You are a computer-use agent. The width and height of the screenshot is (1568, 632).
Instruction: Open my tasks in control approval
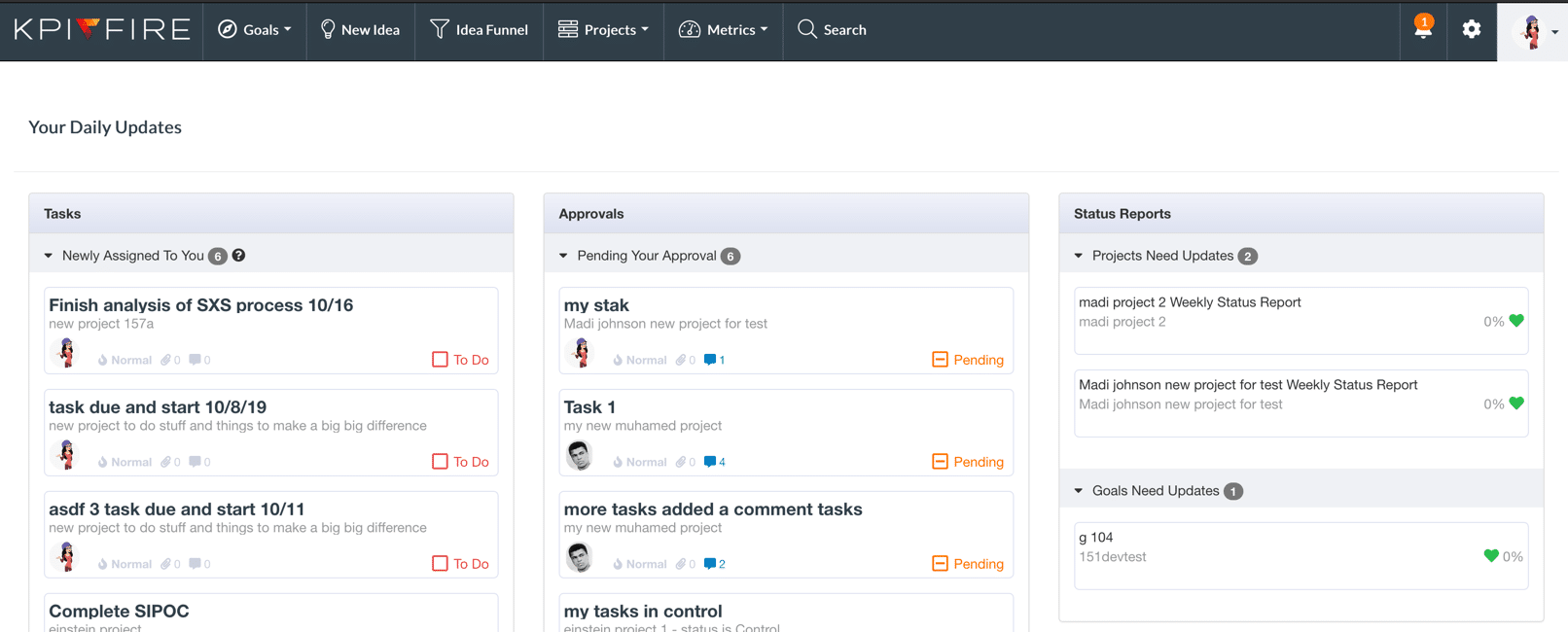pyautogui.click(x=643, y=612)
